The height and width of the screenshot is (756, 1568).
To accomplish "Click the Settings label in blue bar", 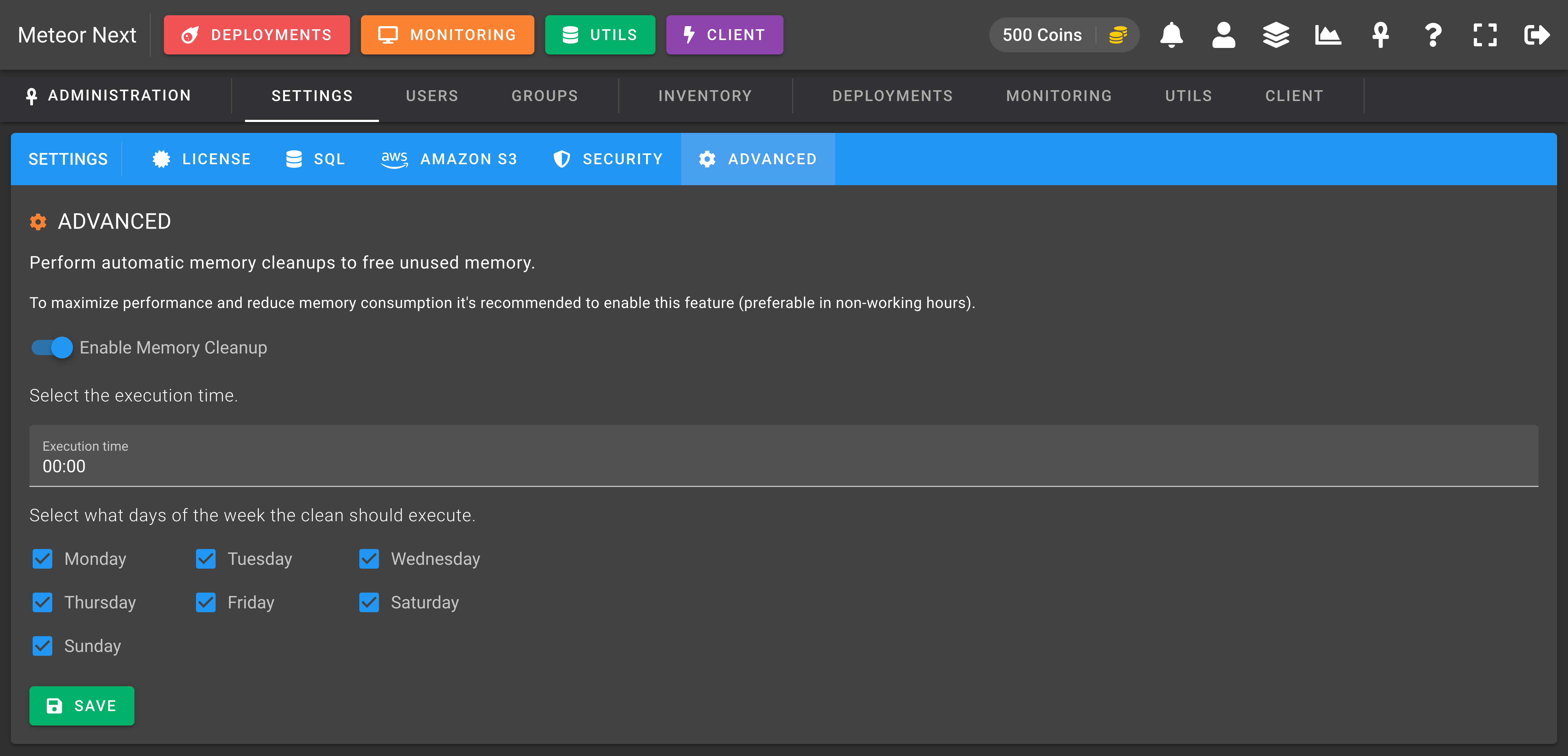I will pyautogui.click(x=68, y=159).
